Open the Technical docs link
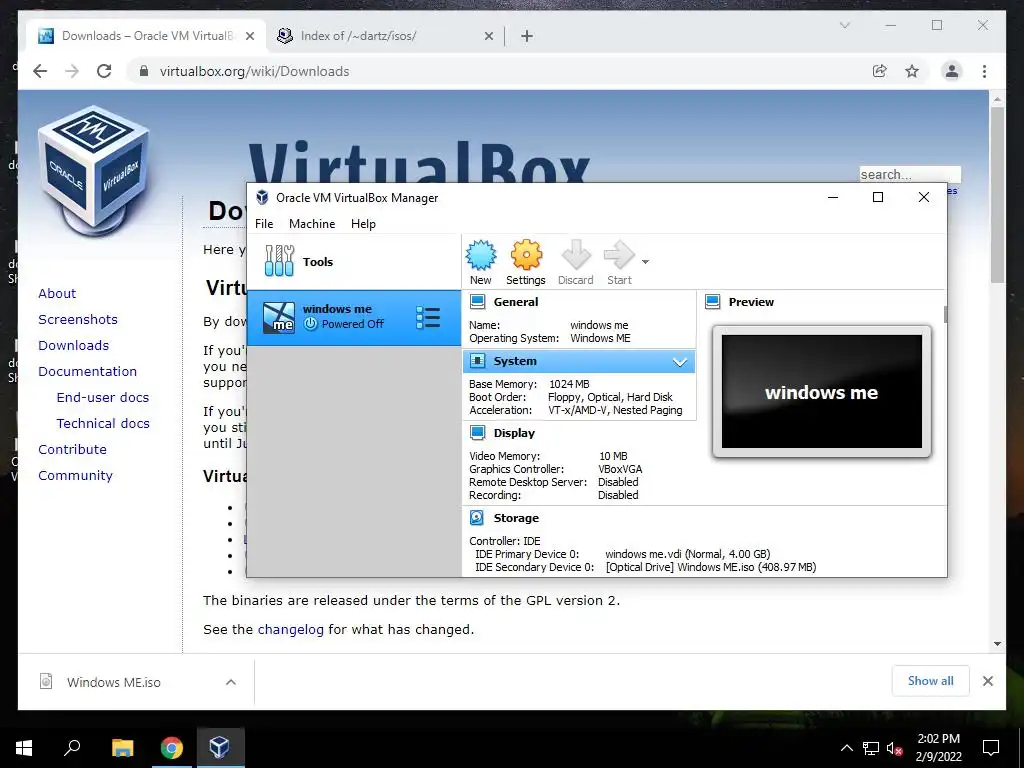Screen dimensions: 1024x768 tap(103, 424)
